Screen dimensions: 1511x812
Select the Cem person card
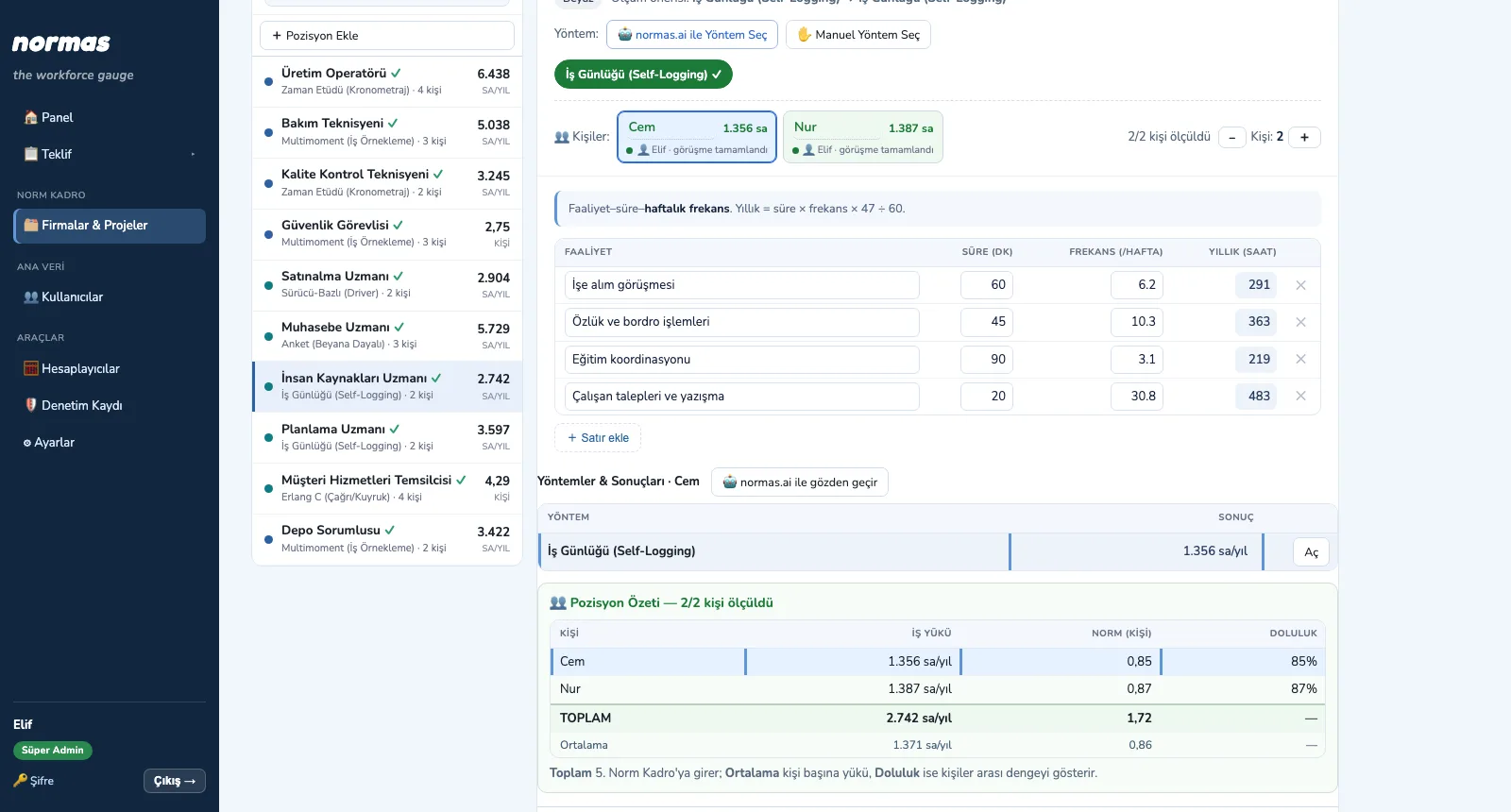pyautogui.click(x=697, y=137)
